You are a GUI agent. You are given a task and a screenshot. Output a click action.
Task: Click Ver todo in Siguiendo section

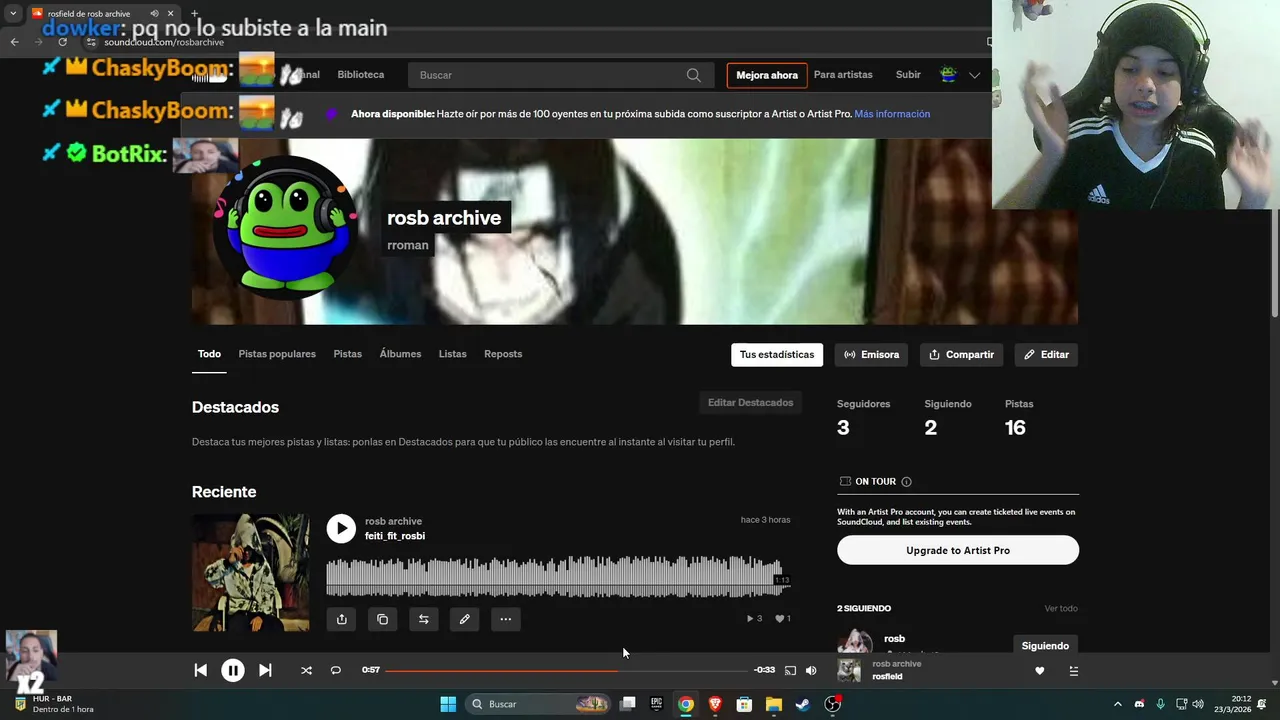[1061, 608]
